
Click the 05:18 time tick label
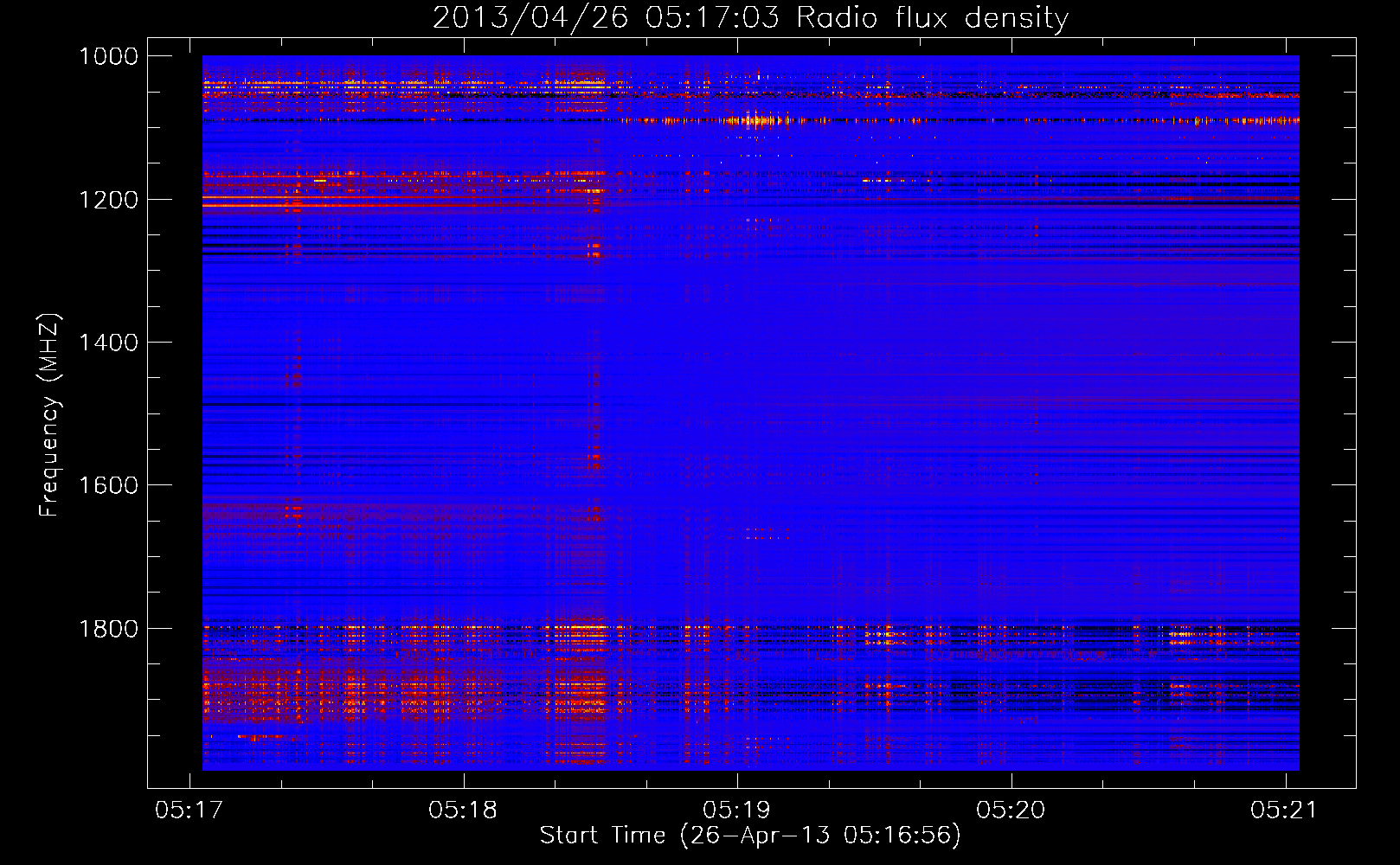click(x=463, y=811)
